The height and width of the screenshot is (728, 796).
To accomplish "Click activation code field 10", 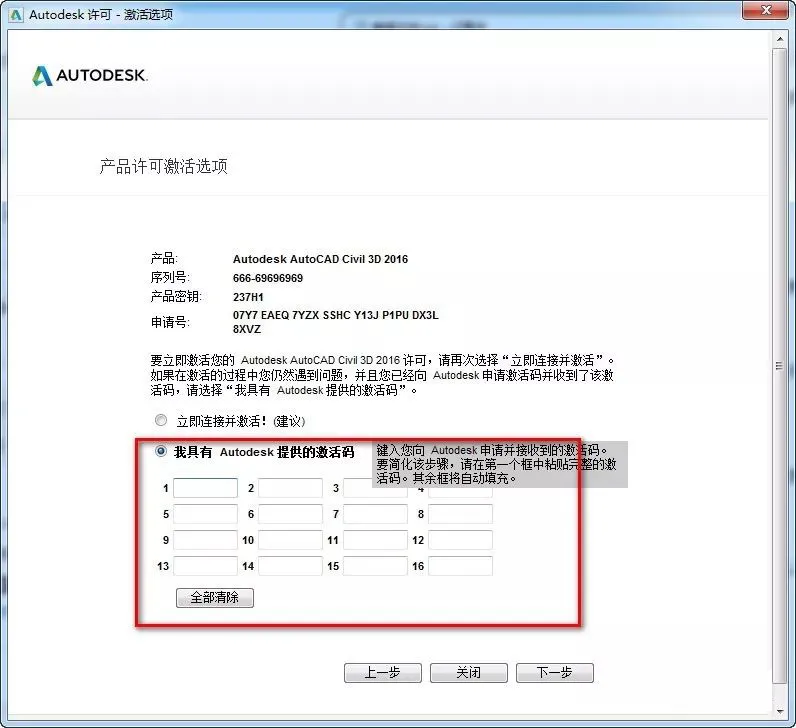I will [290, 540].
